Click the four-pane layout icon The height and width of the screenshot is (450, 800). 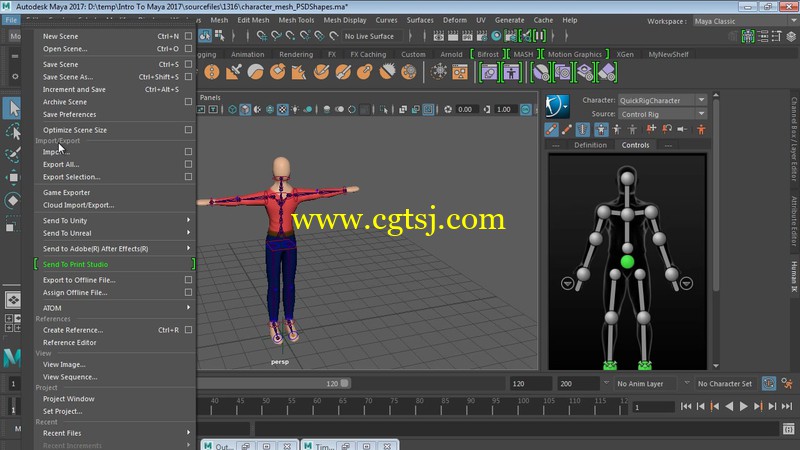coord(13,323)
